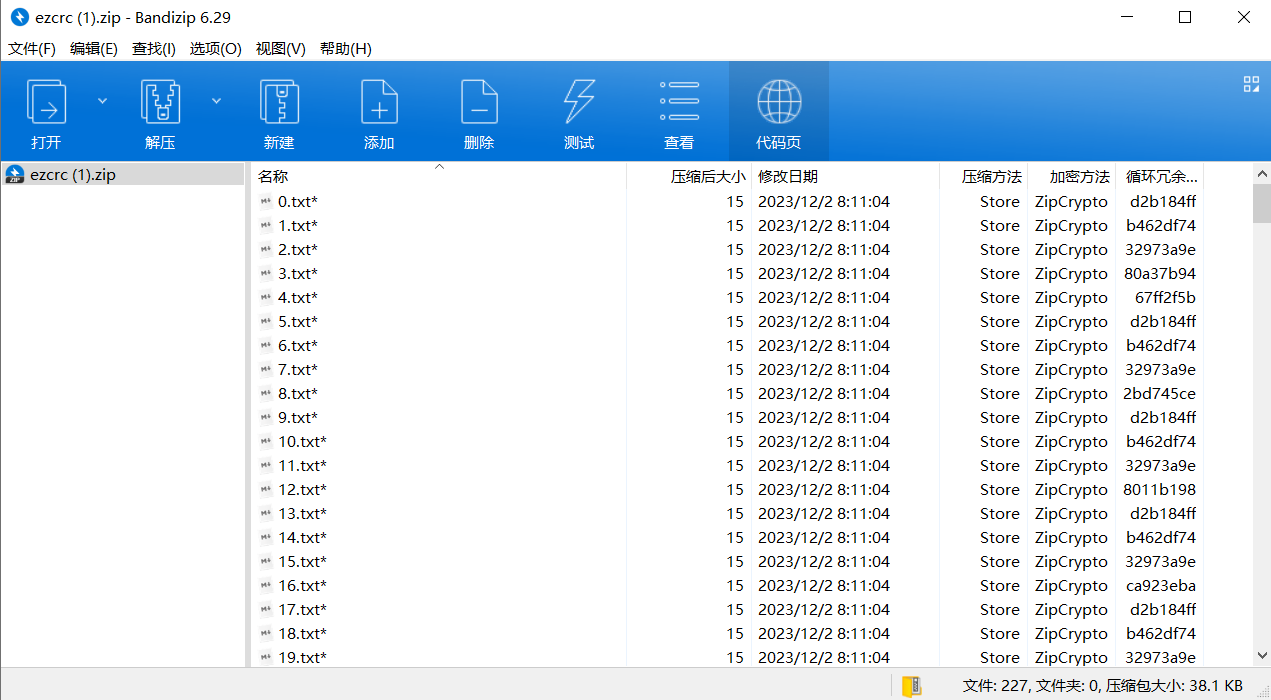Sort by the 加密方法 column header
The image size is (1271, 700).
tap(1072, 176)
